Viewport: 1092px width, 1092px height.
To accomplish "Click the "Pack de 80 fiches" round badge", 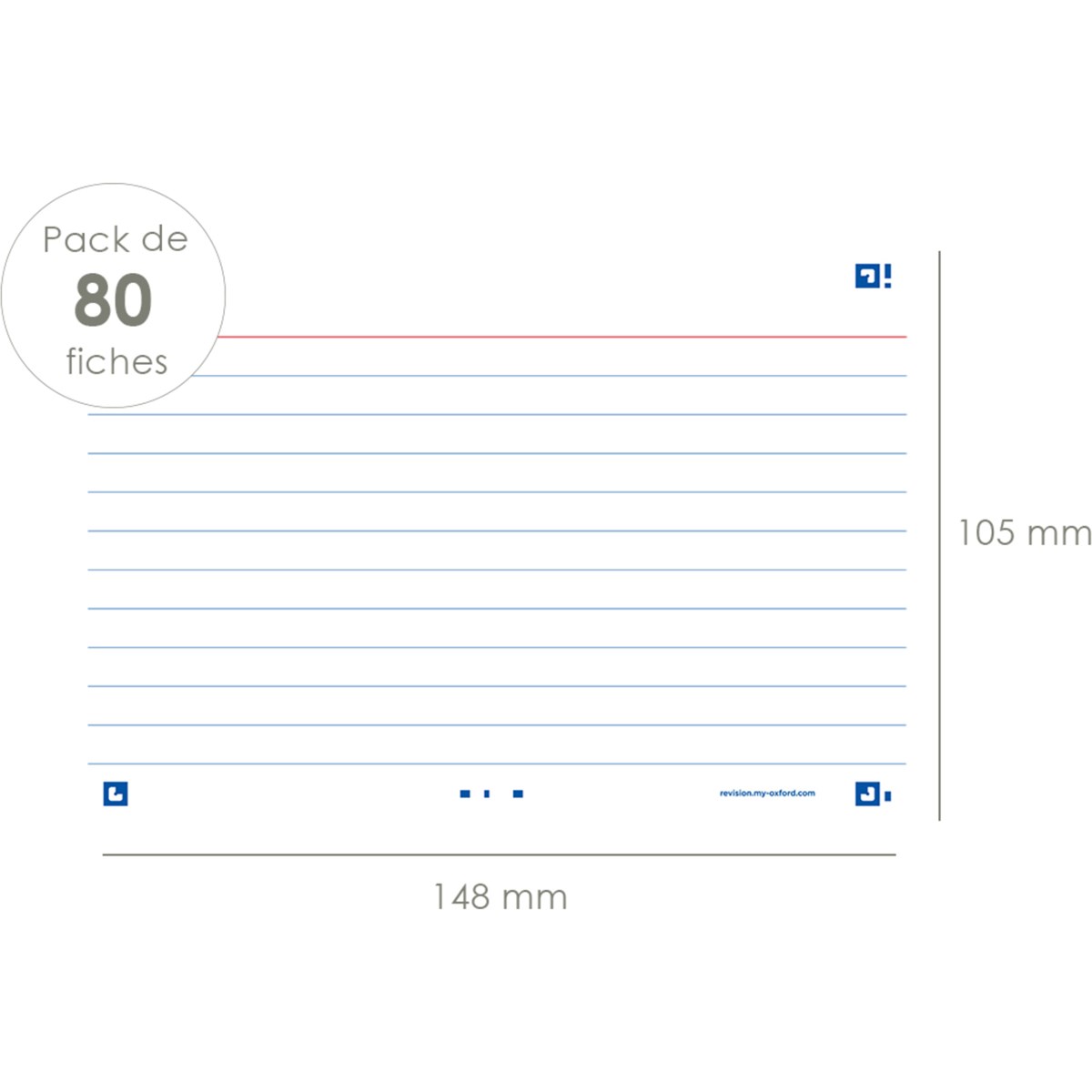I will click(113, 296).
